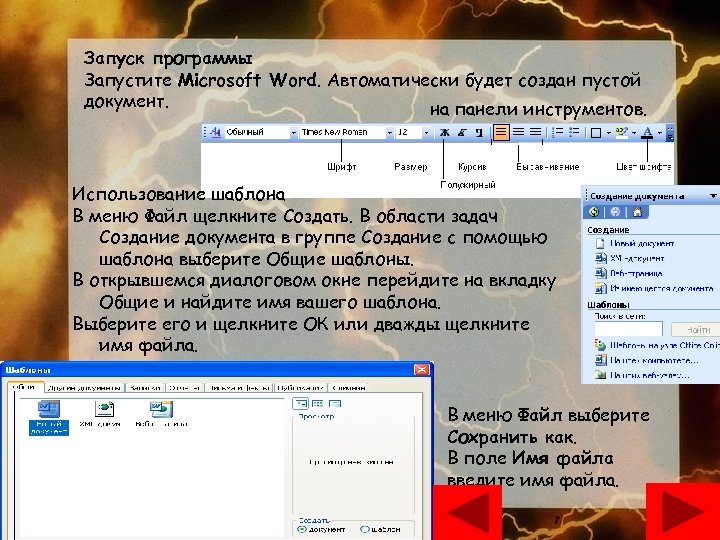720x540 pixels.
Task: Go to next slide with red right arrow
Action: coord(683,511)
